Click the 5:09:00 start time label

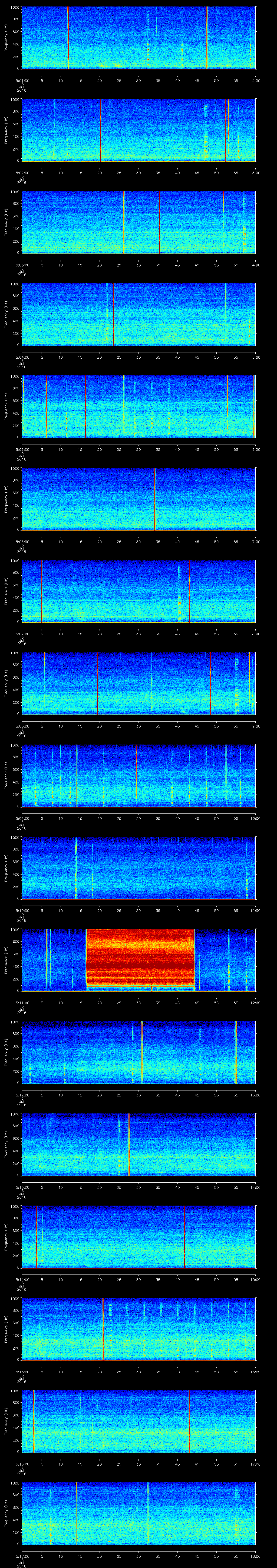pos(22,818)
